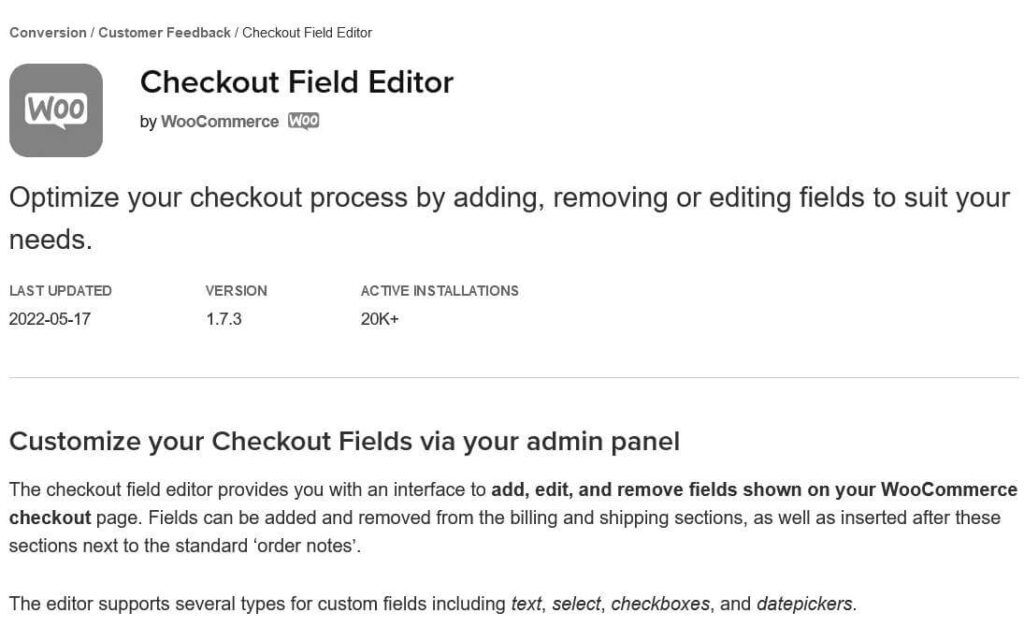Click the italic 'select' word

576,603
